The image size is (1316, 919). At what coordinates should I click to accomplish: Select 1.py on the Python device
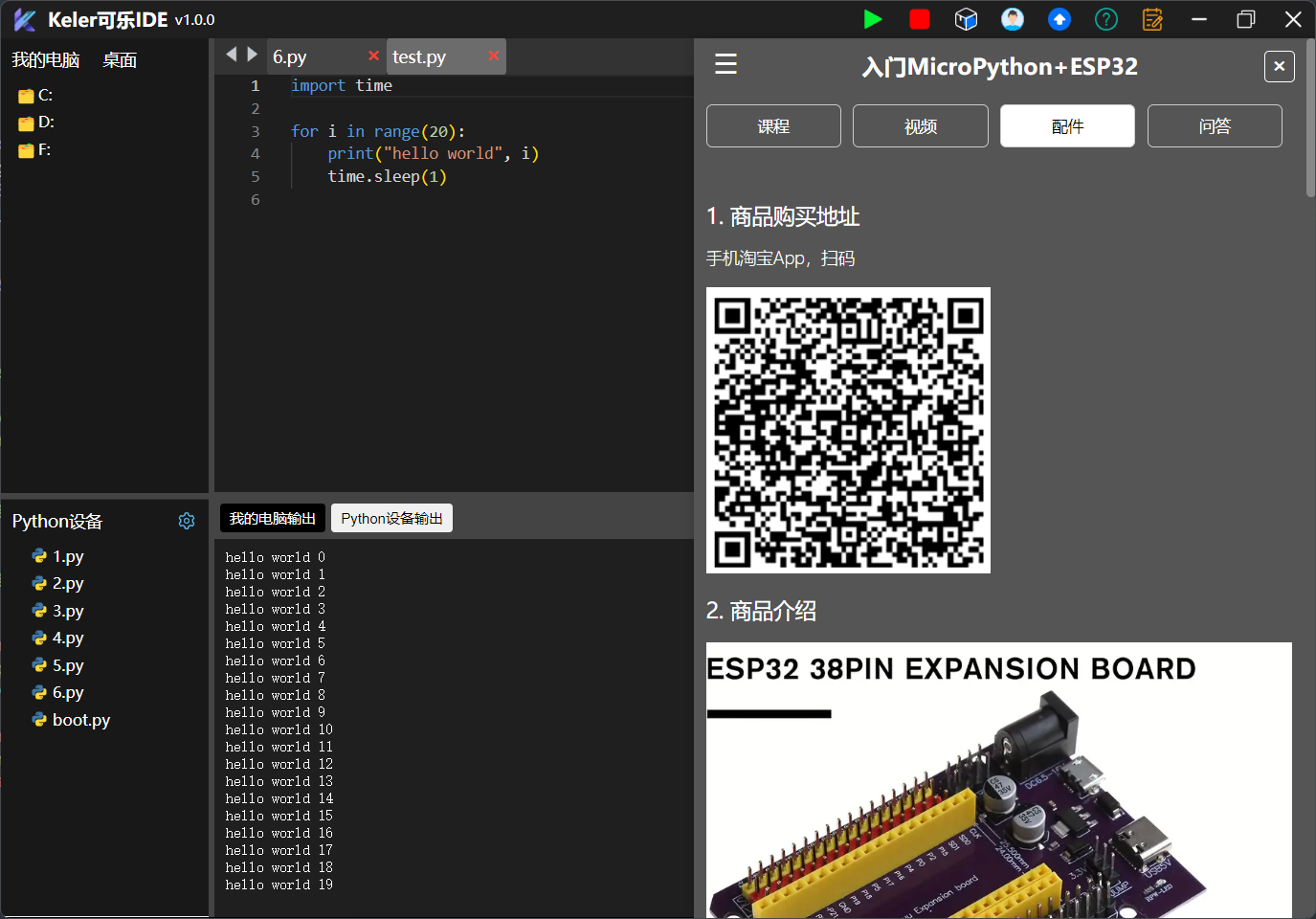click(x=58, y=556)
